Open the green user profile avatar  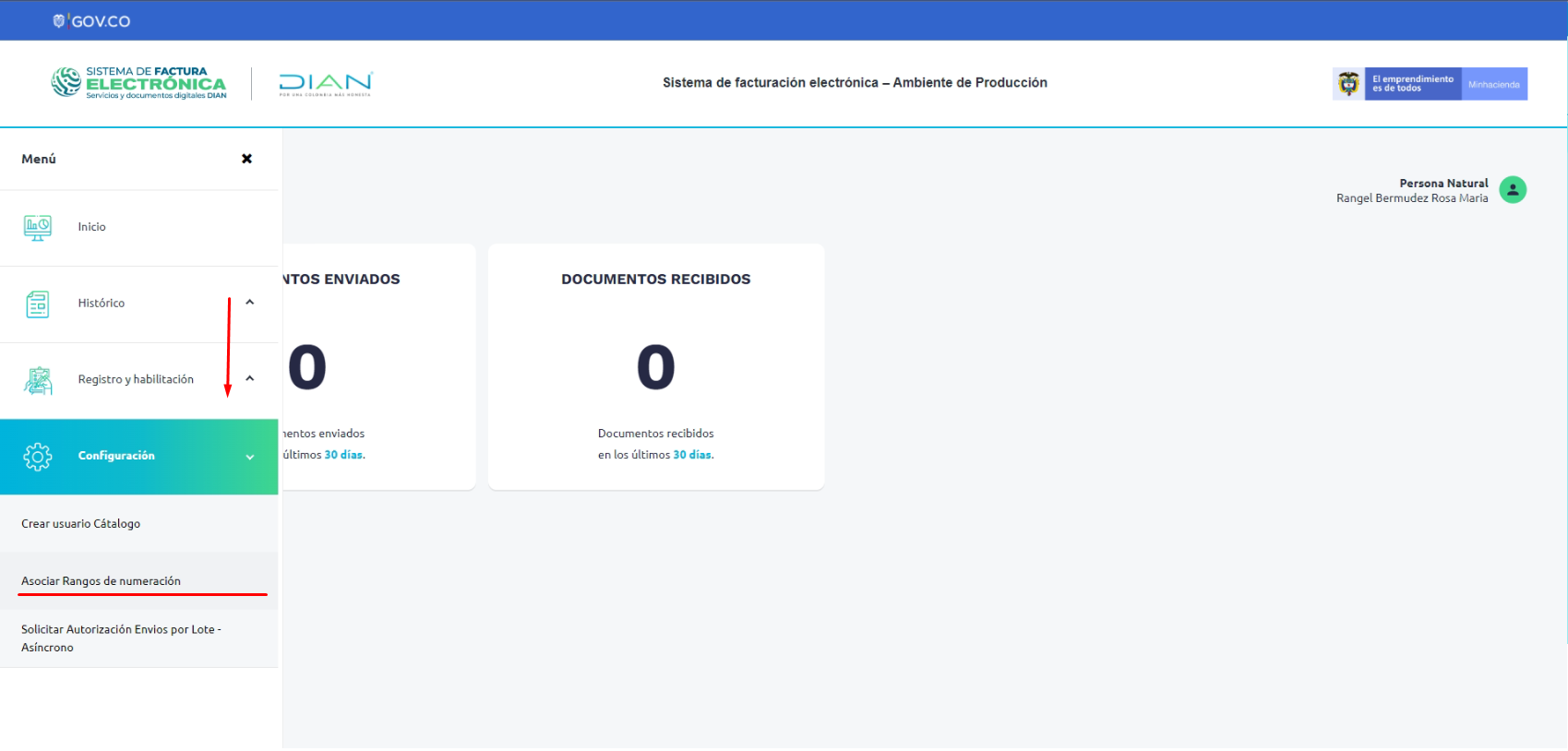(1512, 190)
